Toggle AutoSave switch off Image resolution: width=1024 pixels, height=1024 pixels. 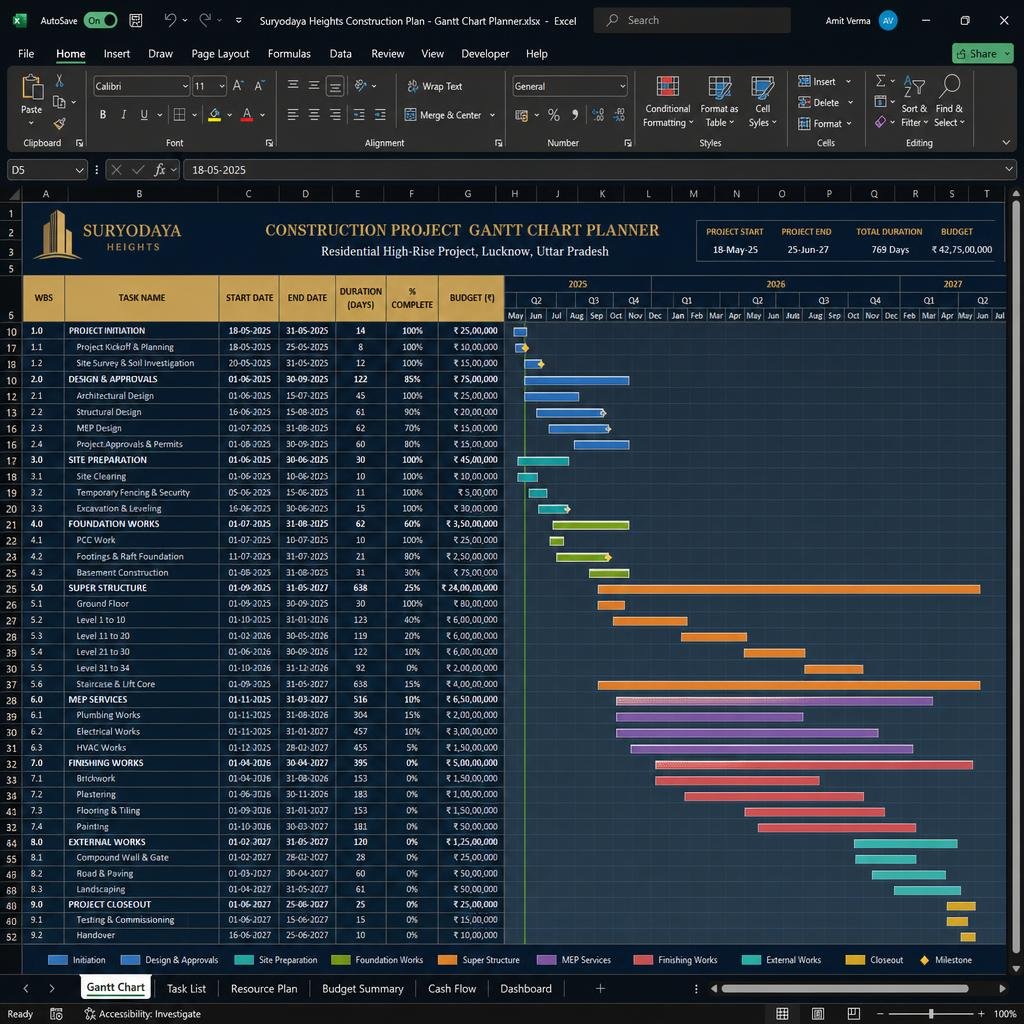[100, 20]
